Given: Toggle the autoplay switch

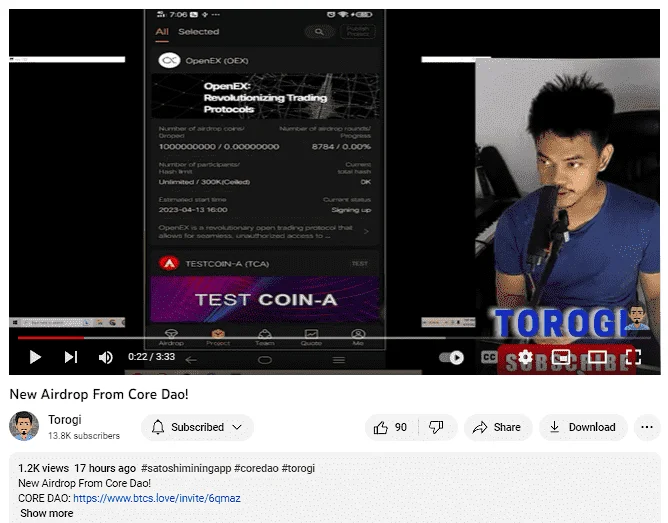Looking at the screenshot, I should pos(452,357).
